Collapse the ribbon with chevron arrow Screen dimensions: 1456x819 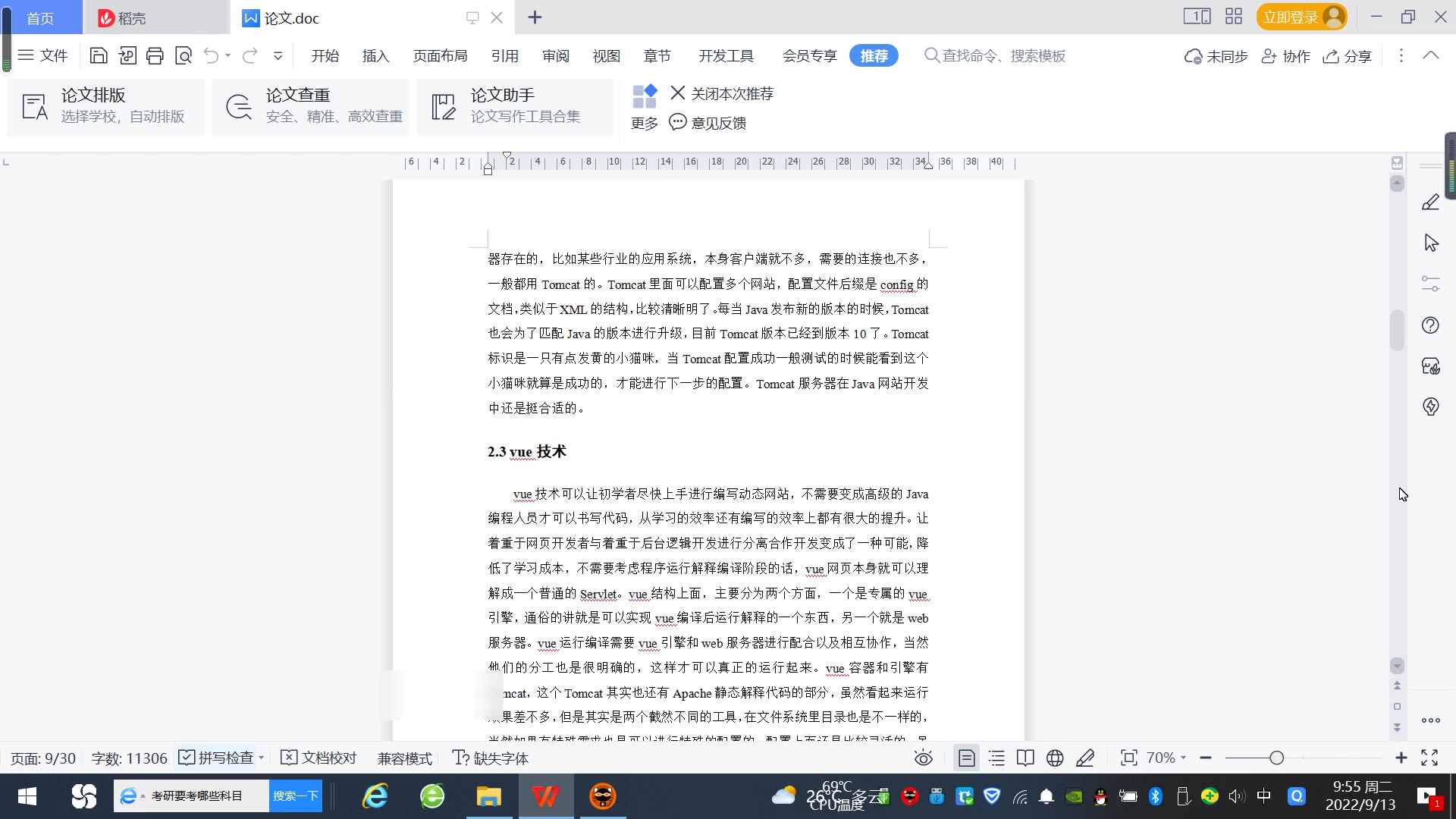click(1430, 55)
